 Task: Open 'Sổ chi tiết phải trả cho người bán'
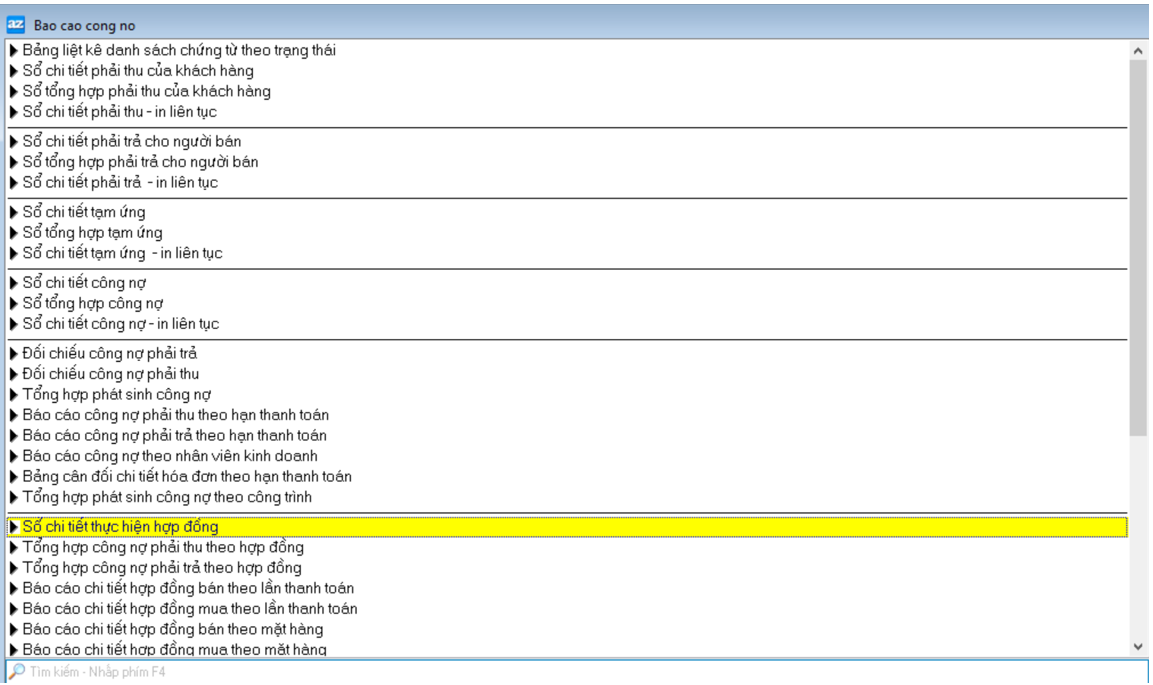pyautogui.click(x=131, y=142)
